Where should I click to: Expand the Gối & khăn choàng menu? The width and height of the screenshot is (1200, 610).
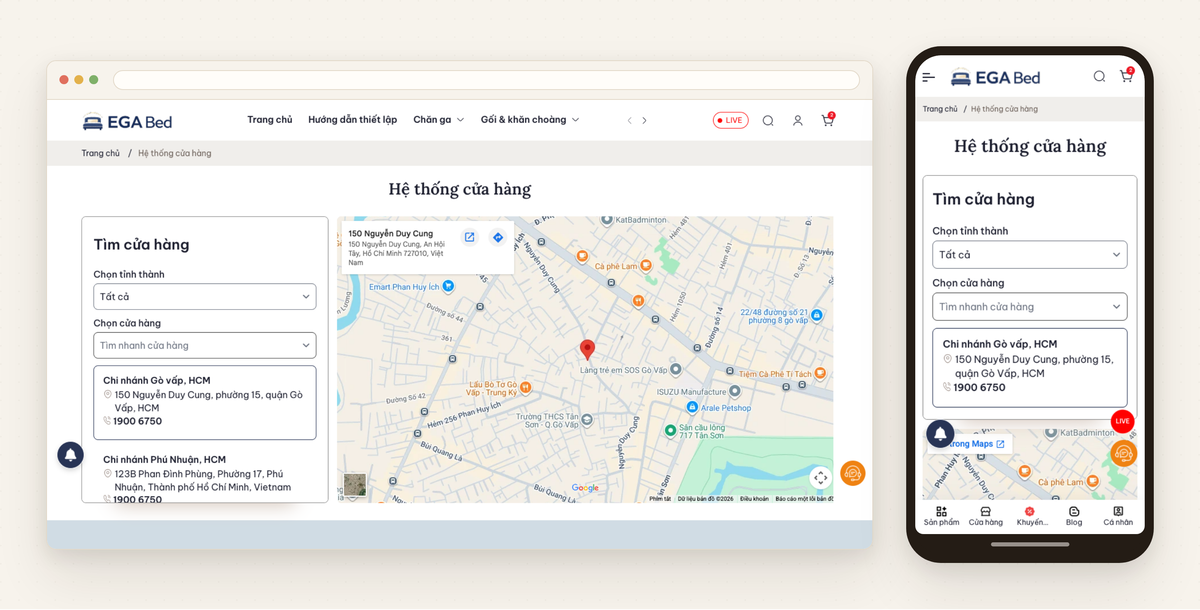(530, 119)
